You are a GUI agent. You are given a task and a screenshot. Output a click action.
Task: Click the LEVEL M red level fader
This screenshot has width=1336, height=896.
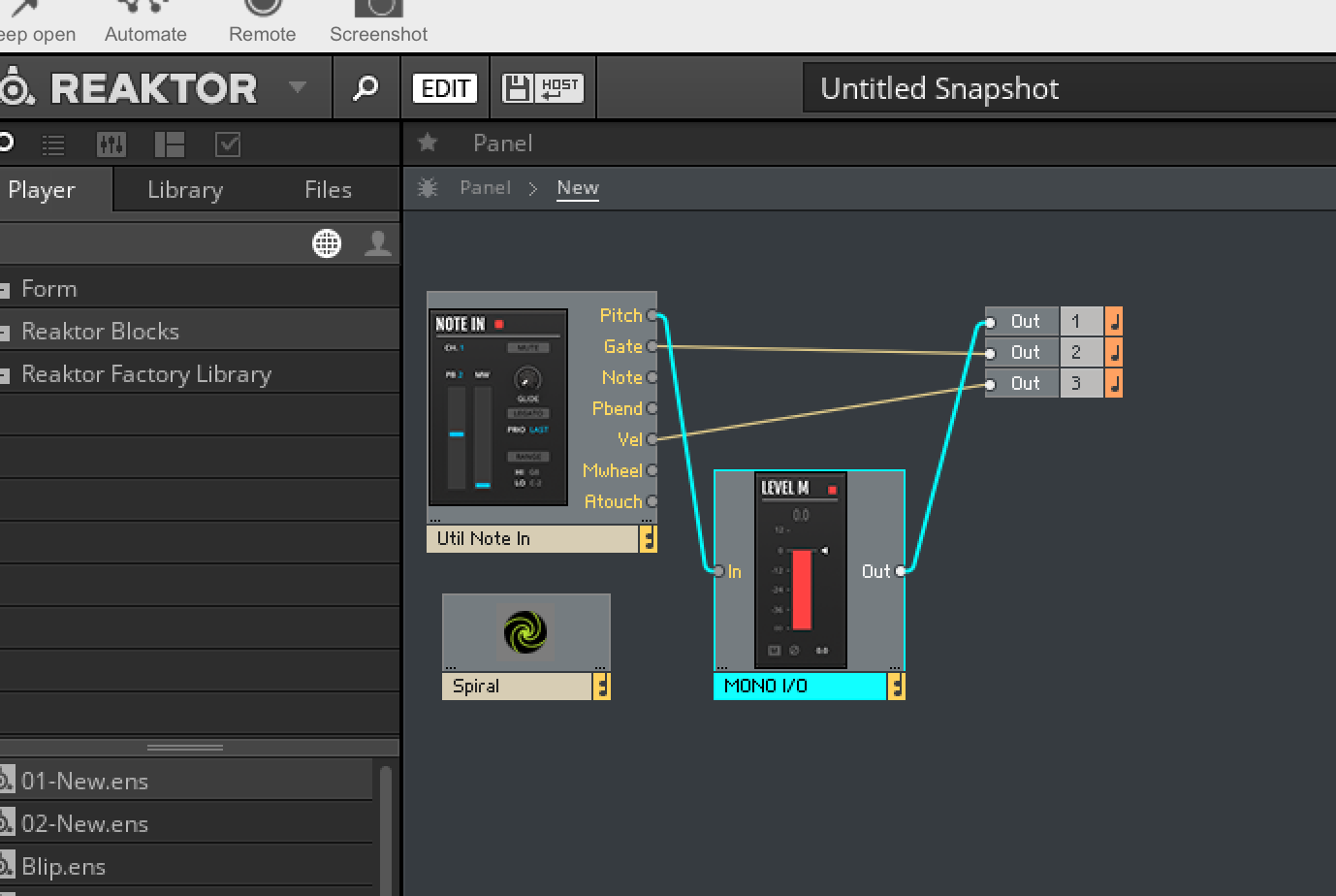click(x=802, y=590)
